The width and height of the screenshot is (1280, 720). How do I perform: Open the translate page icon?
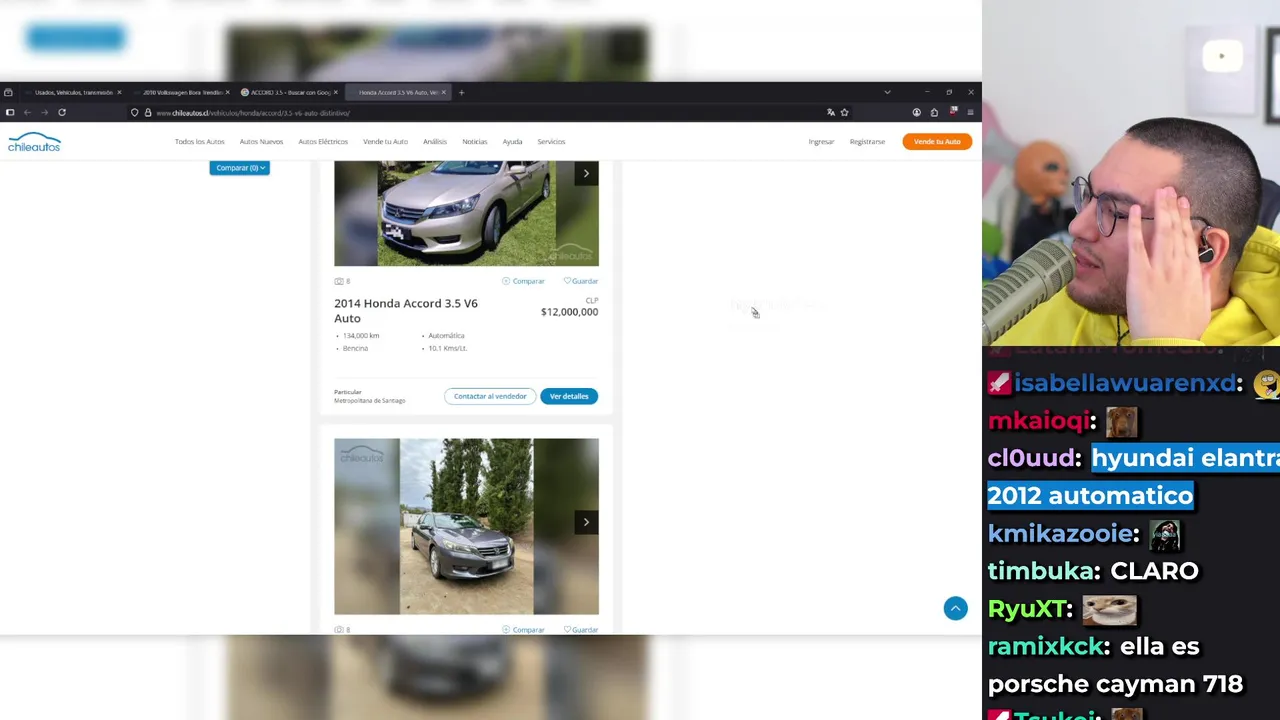tap(830, 112)
